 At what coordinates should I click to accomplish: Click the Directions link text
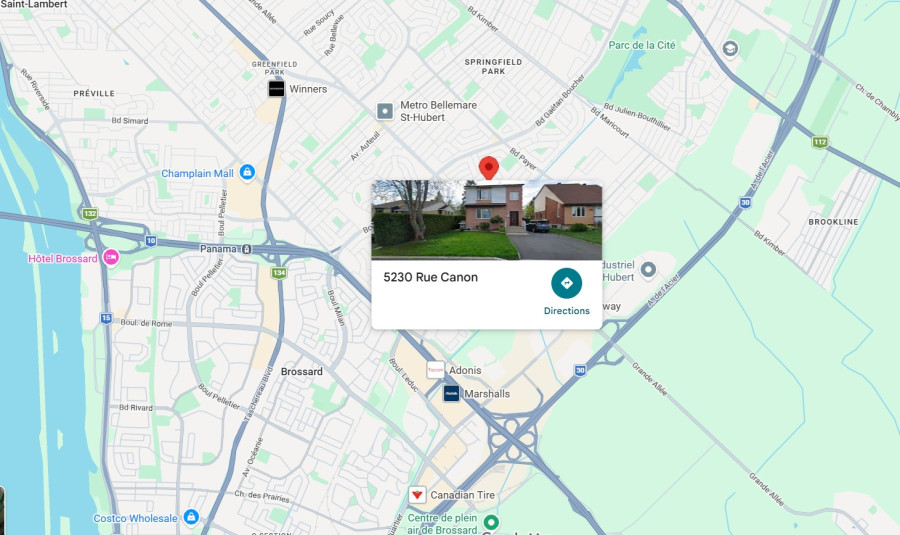click(567, 311)
